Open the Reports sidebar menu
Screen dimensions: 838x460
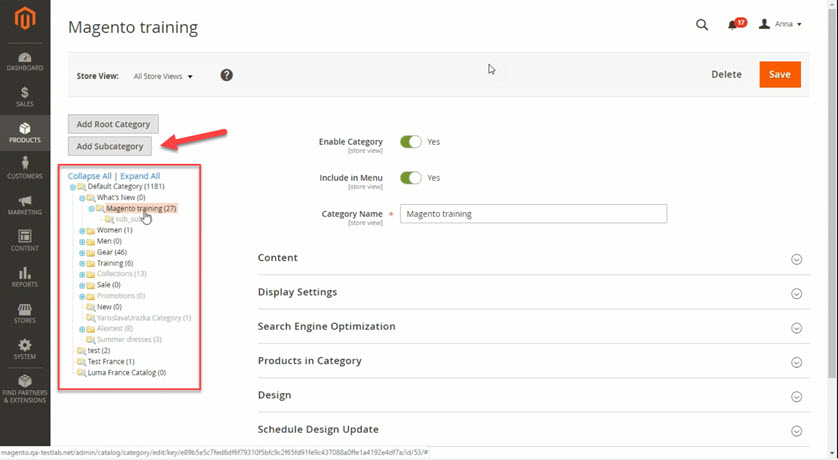coord(25,277)
